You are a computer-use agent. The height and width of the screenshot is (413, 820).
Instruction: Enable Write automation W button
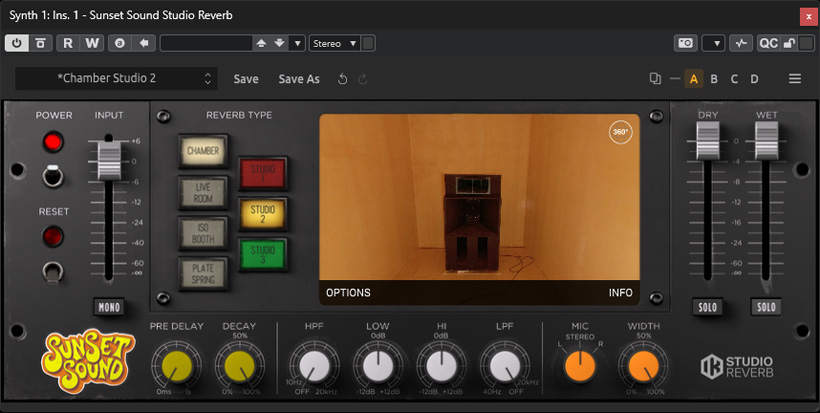pyautogui.click(x=92, y=43)
